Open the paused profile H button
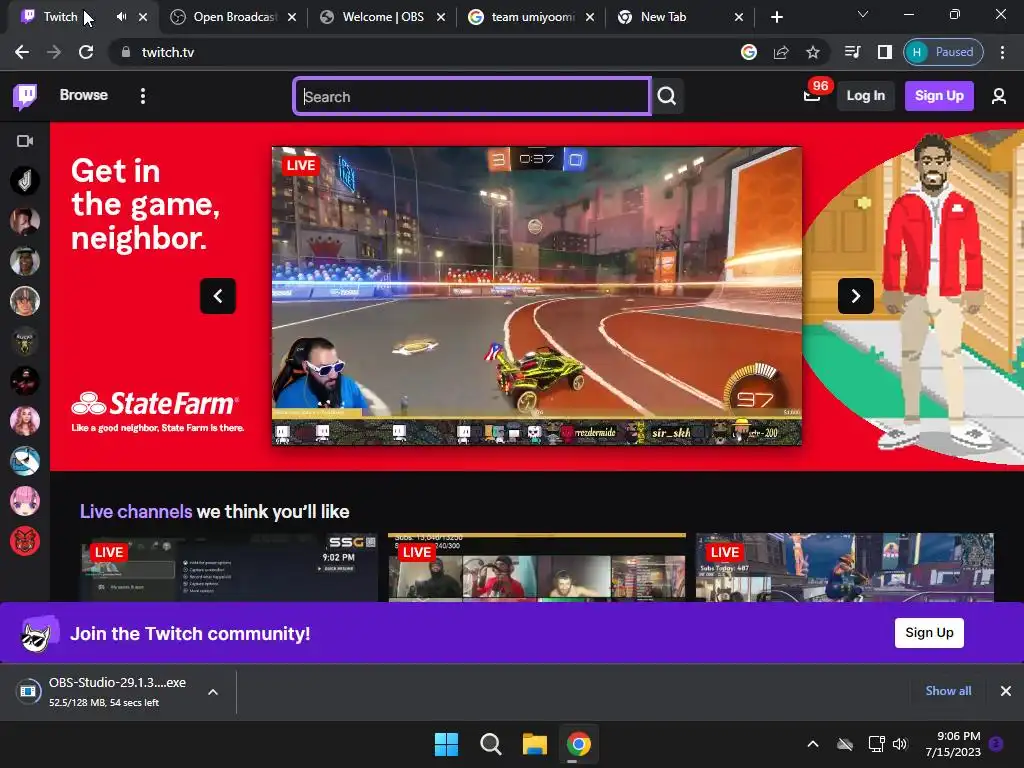Viewport: 1024px width, 768px height. tap(943, 52)
